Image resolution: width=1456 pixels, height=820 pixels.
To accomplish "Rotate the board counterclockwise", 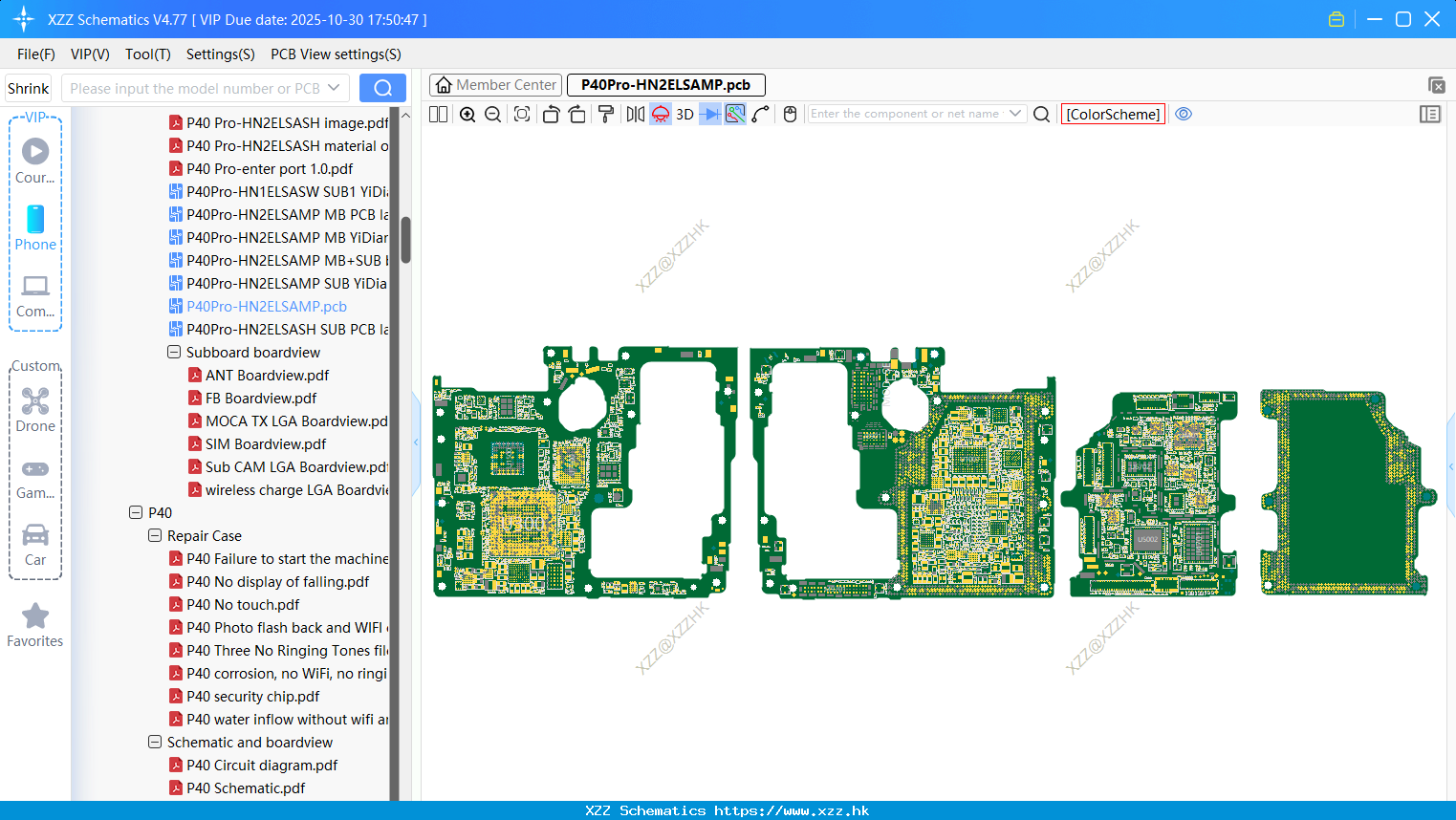I will pos(551,114).
